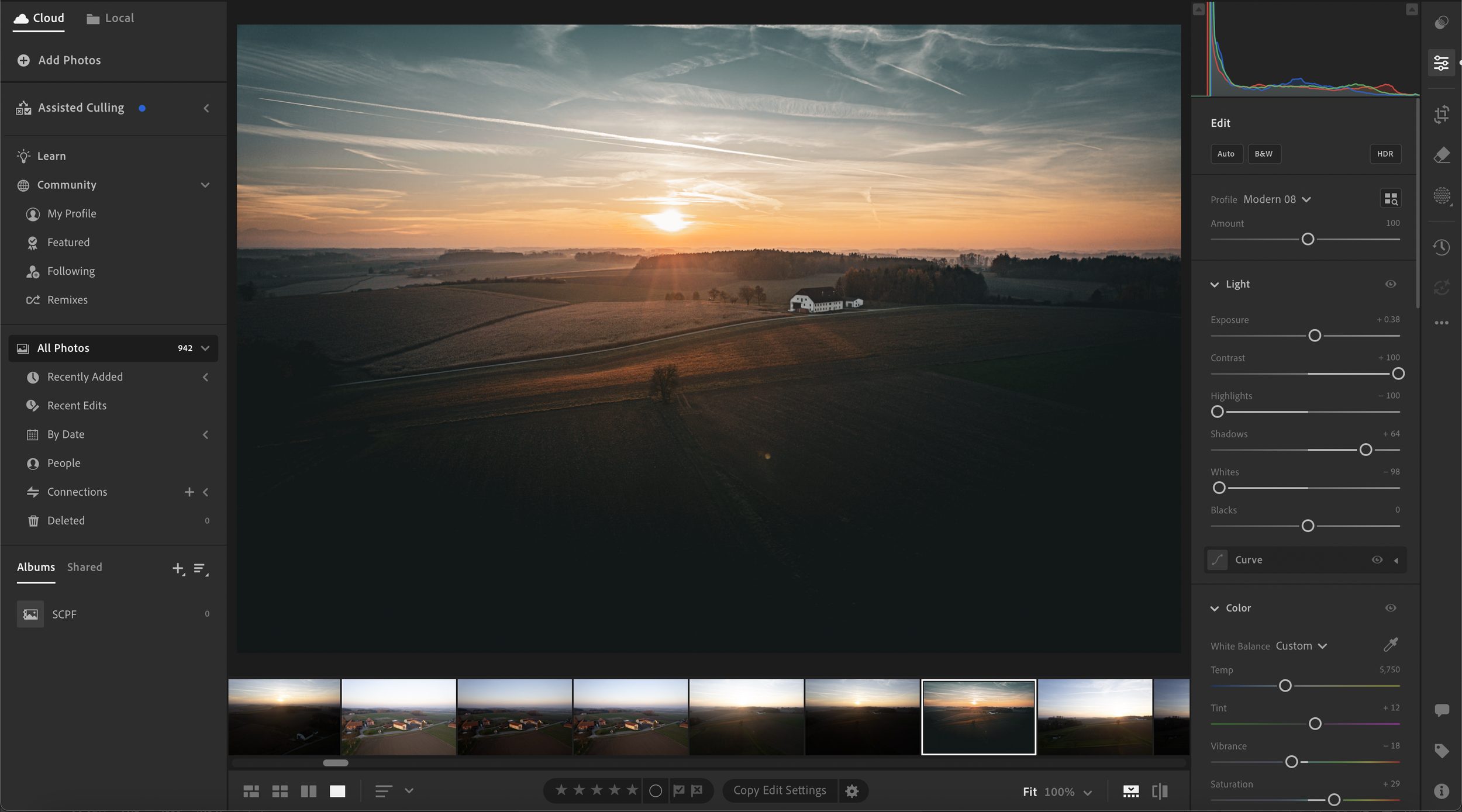Switch to the Local tab
Screen dimensions: 1462x812
click(x=111, y=18)
